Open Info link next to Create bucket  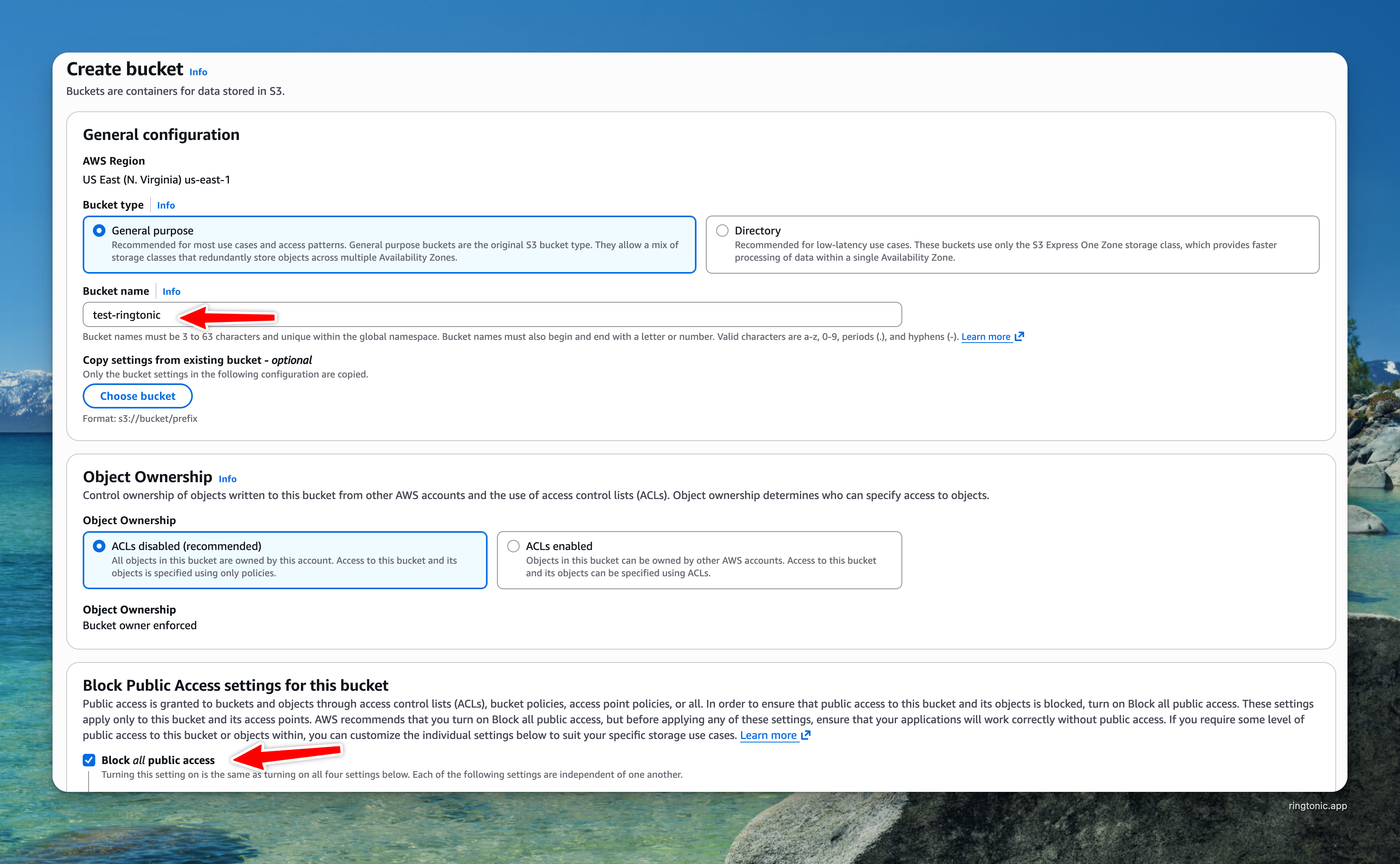tap(198, 72)
